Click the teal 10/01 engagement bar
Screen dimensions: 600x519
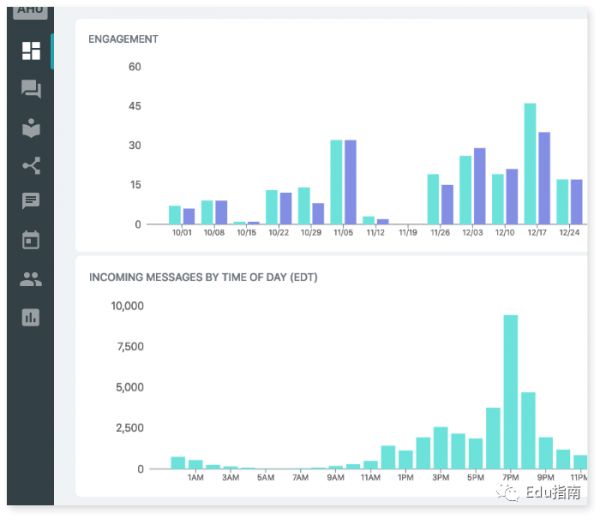(x=175, y=215)
